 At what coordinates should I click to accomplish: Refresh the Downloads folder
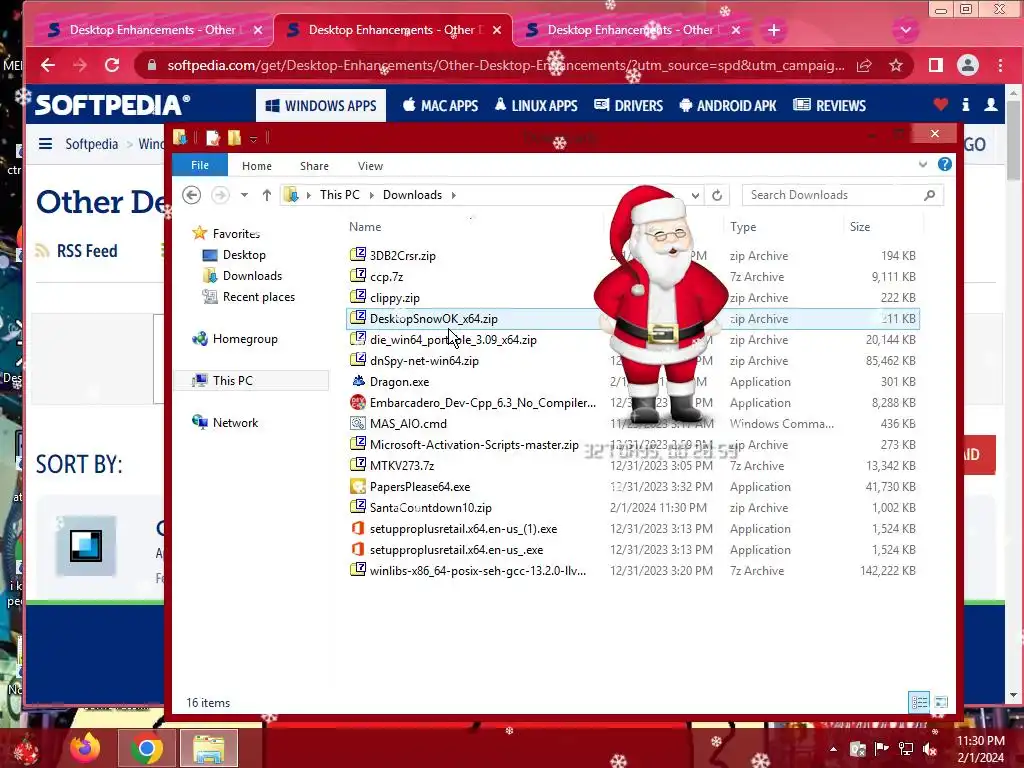click(717, 195)
